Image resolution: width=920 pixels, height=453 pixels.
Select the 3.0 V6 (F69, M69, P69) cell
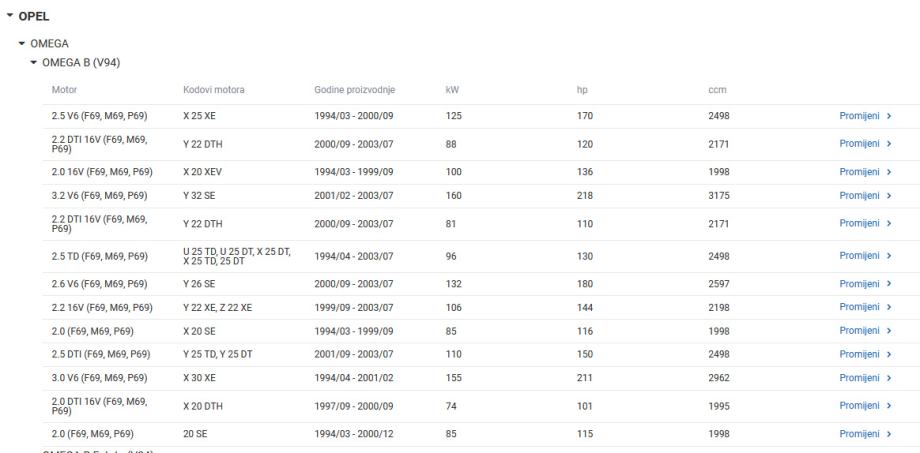(99, 378)
